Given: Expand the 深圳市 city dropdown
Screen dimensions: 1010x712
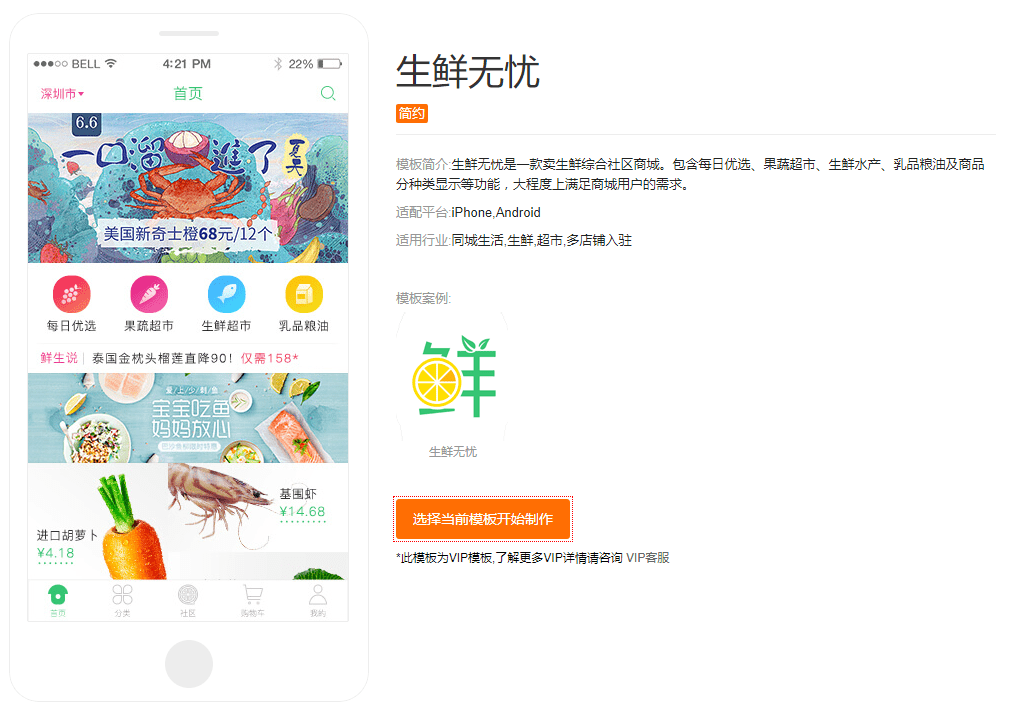Looking at the screenshot, I should pyautogui.click(x=62, y=93).
